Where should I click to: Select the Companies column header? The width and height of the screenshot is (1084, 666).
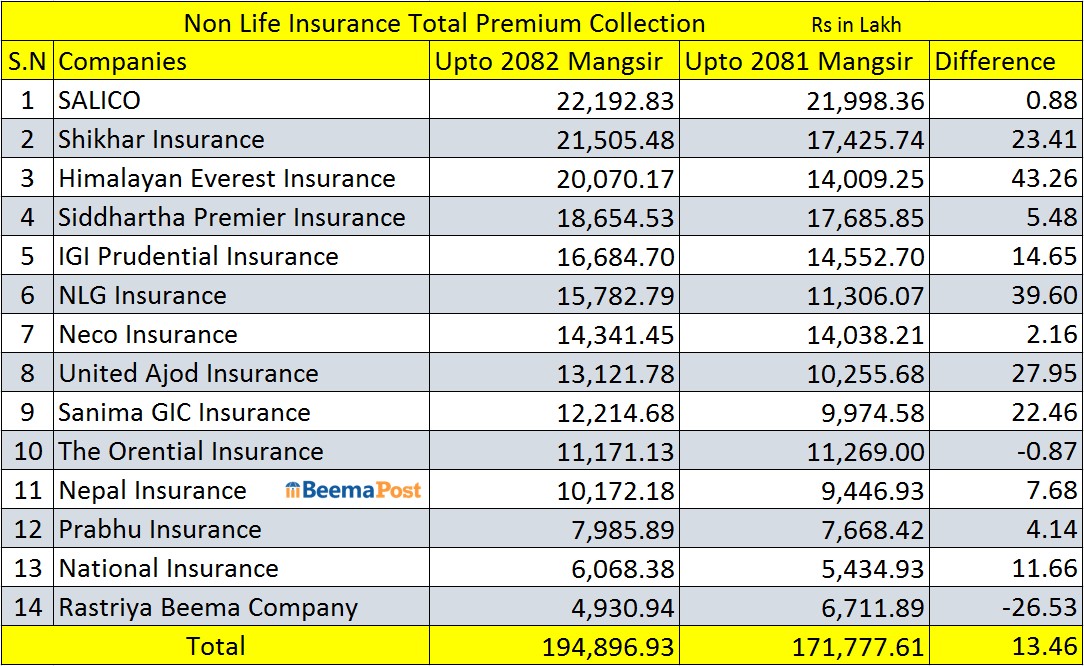(x=123, y=61)
